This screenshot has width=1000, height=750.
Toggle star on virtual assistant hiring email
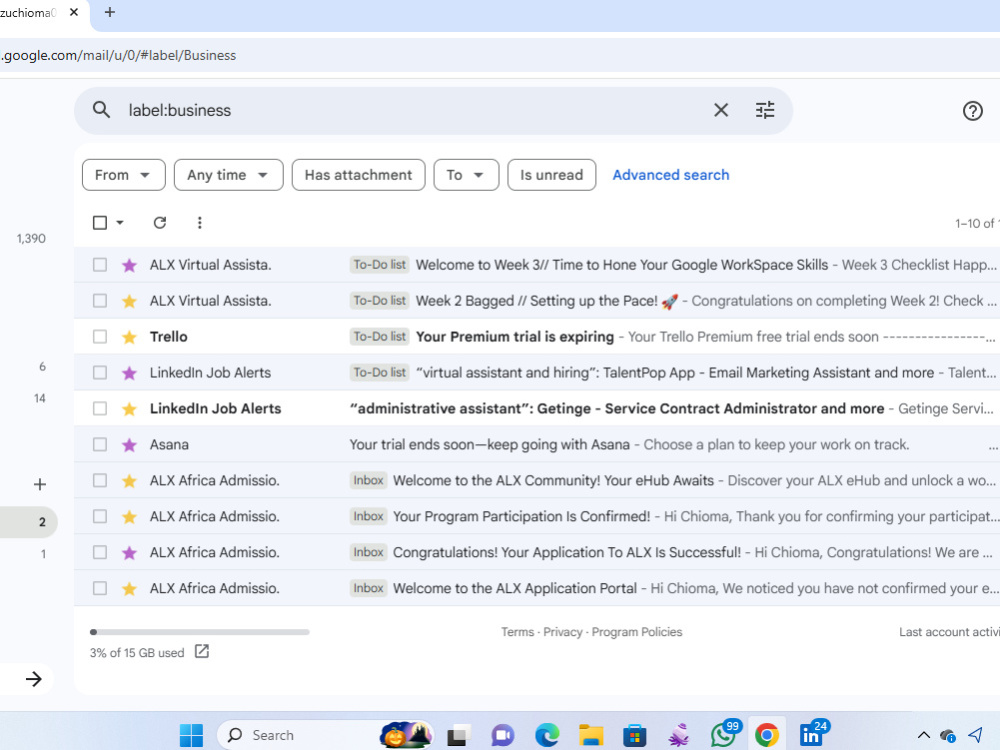[129, 373]
